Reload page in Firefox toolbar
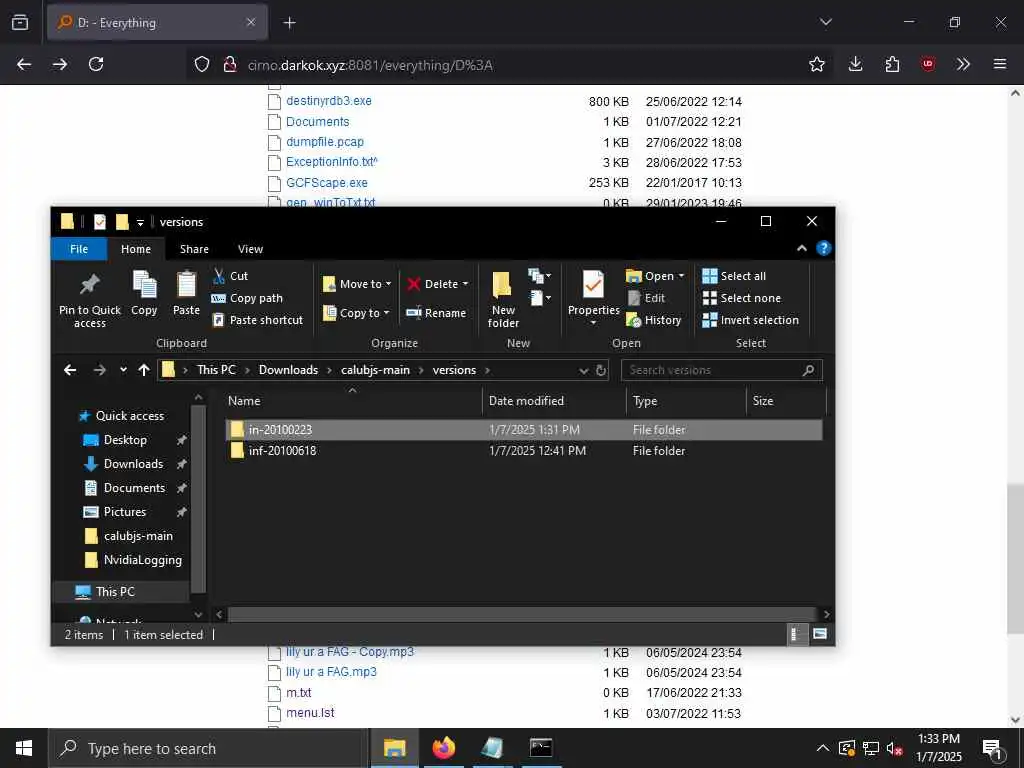The height and width of the screenshot is (768, 1024). (96, 64)
